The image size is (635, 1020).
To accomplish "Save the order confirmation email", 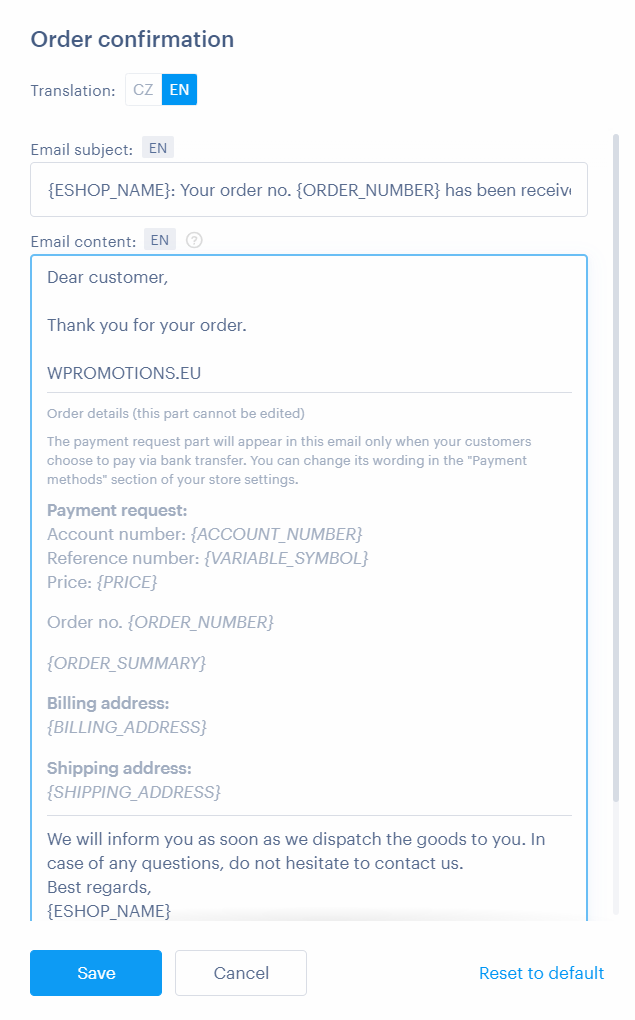I will (x=96, y=973).
